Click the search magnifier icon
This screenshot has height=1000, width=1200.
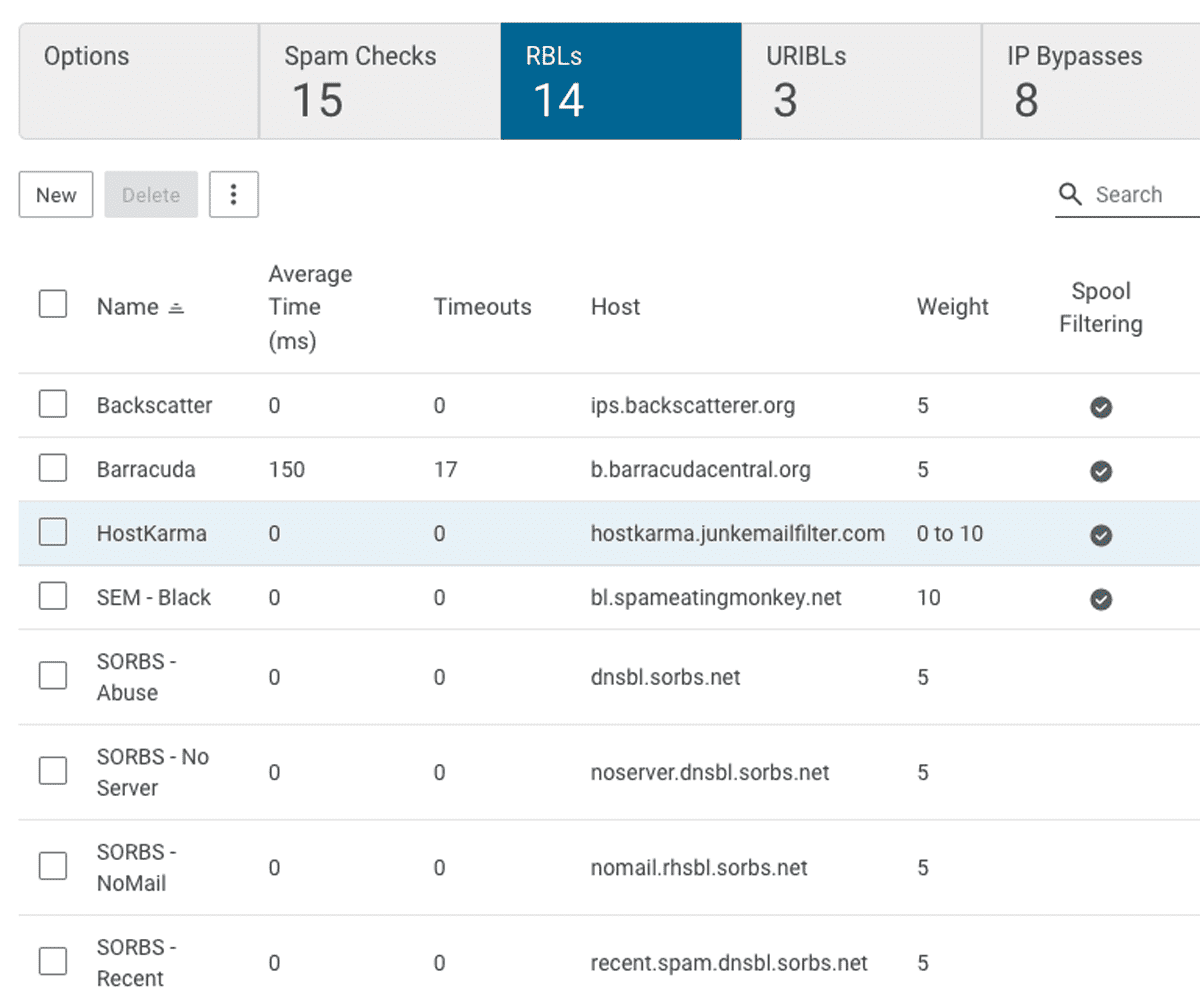1070,195
